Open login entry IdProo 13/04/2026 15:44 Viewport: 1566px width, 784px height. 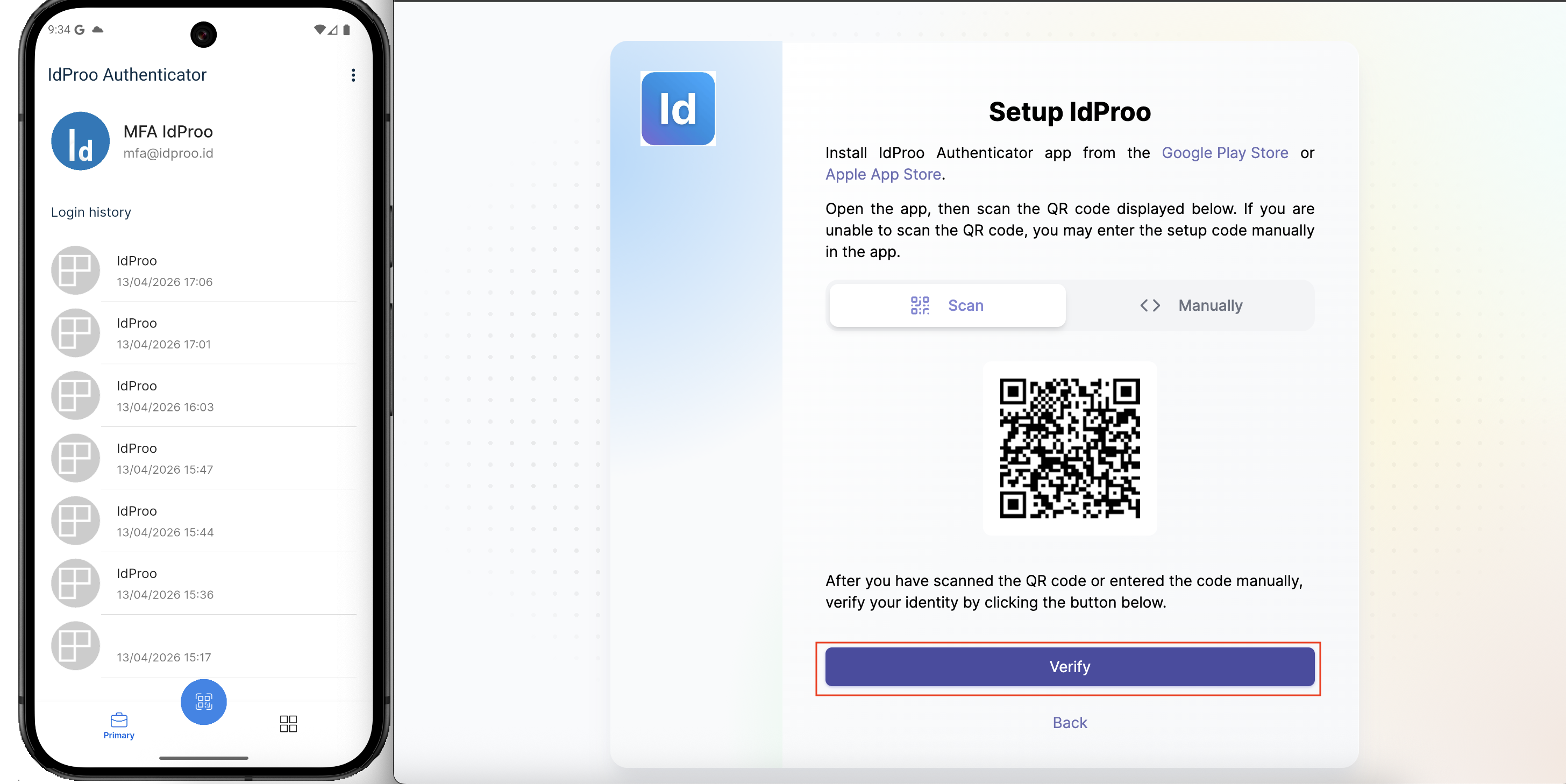tap(204, 521)
